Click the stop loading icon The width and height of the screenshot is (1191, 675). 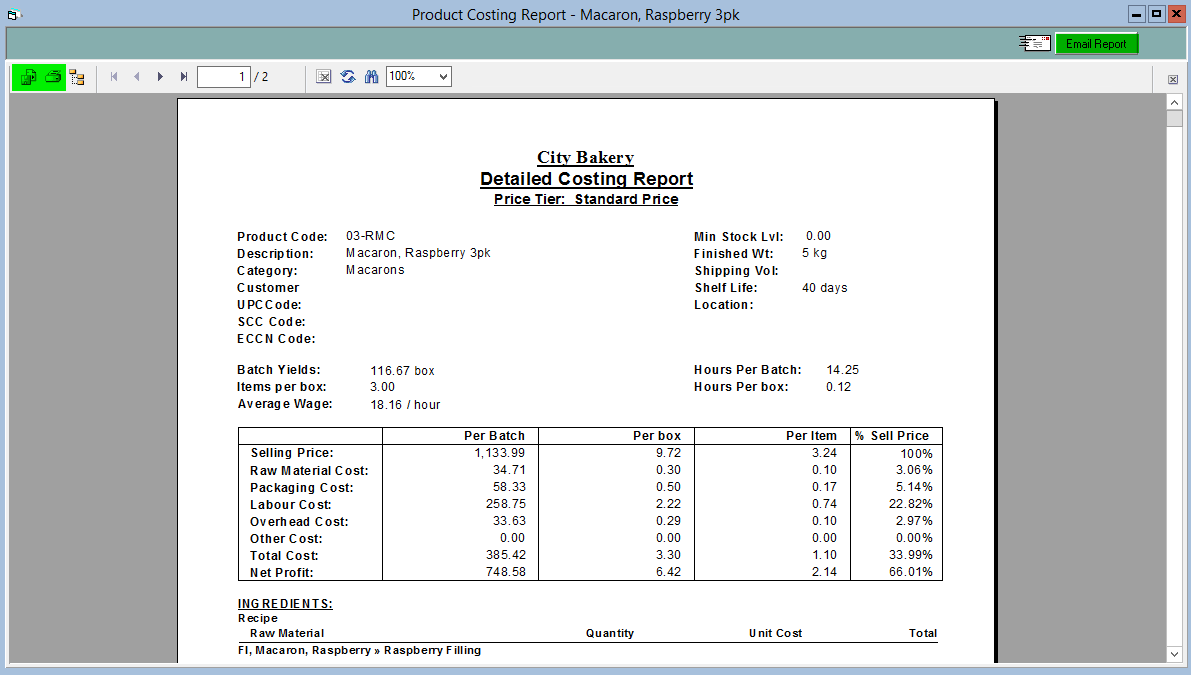[x=324, y=77]
